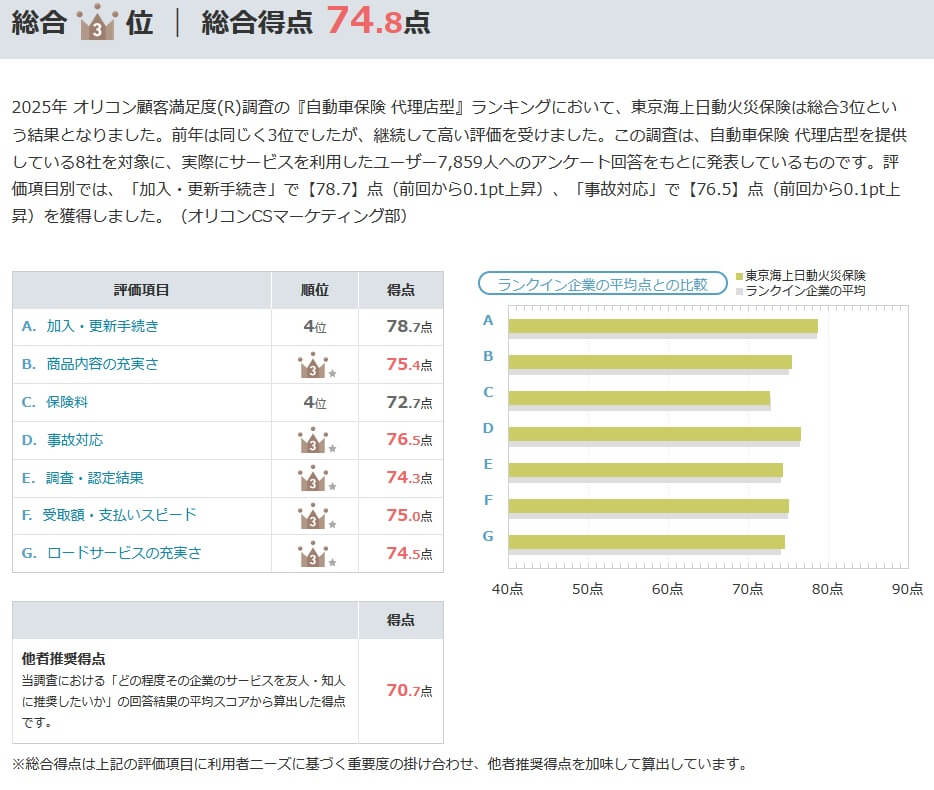
Task: Click the ランクイン企業の平均点との比較 pill label
Action: point(602,284)
